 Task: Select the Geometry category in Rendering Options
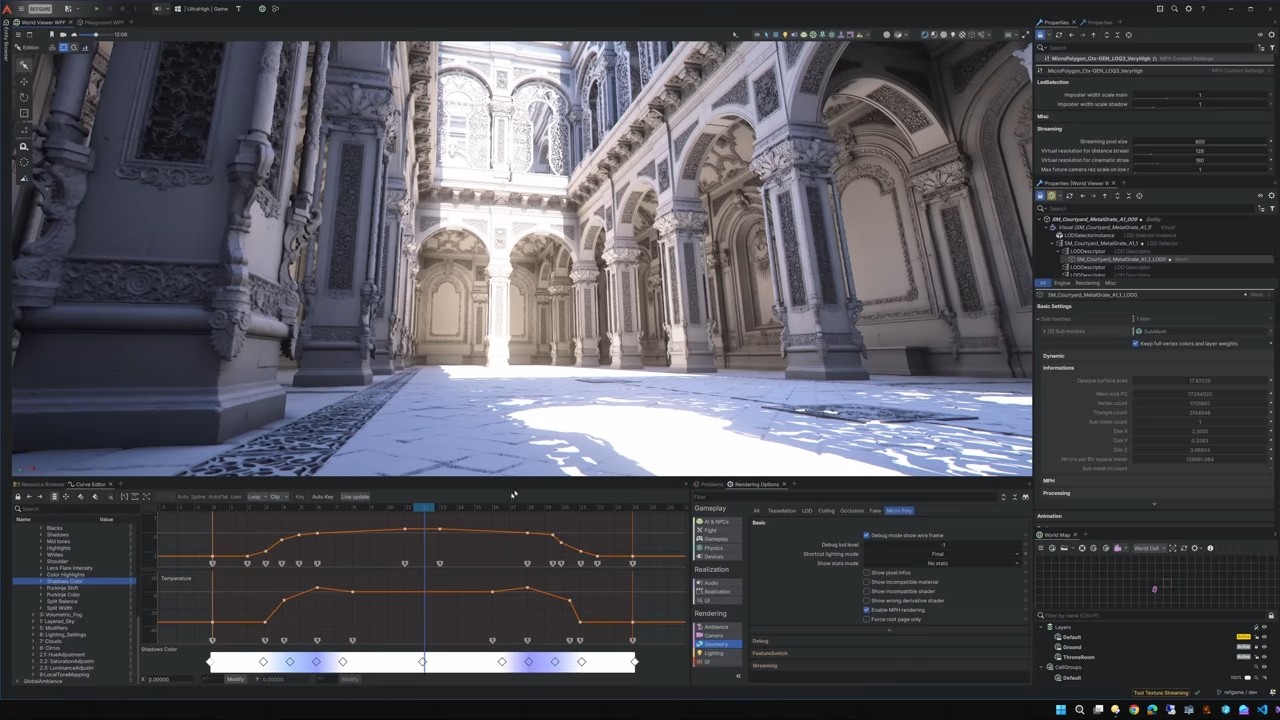[717, 644]
